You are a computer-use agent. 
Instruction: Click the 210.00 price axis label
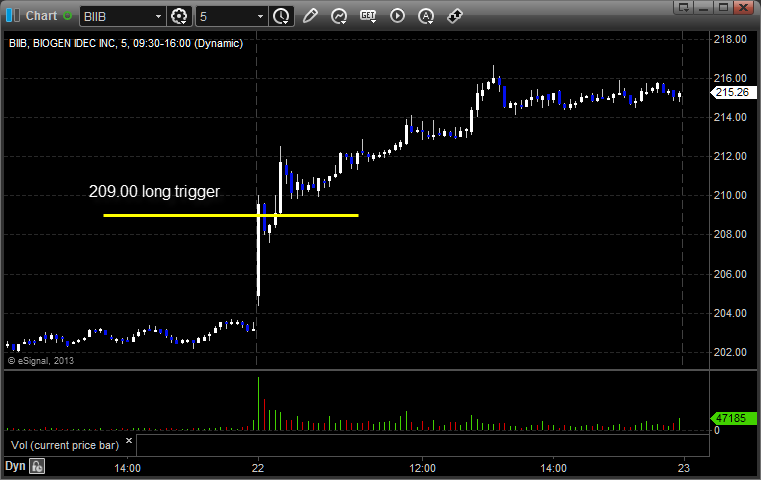point(730,195)
